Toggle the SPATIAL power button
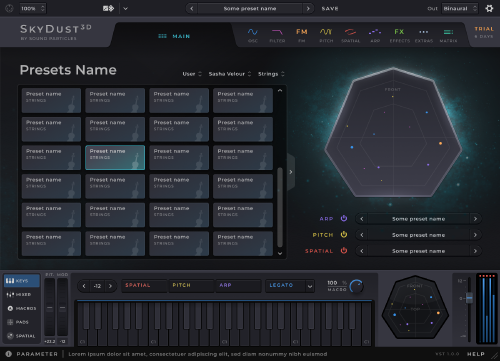 coord(344,250)
